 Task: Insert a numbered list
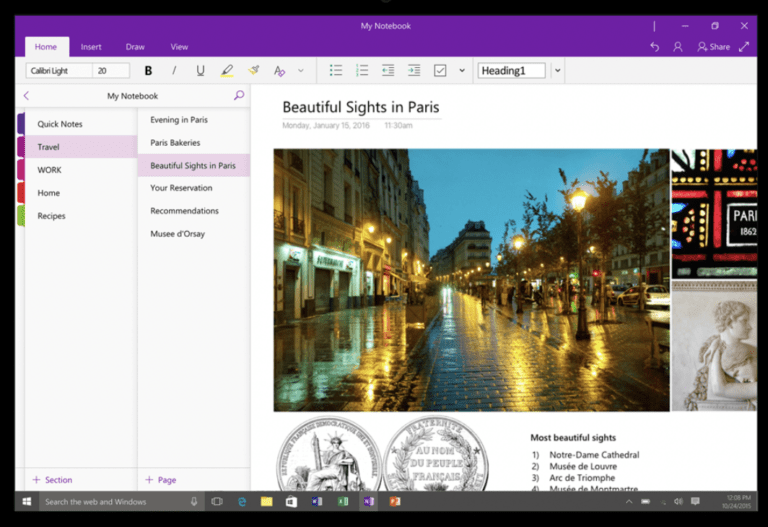pyautogui.click(x=362, y=71)
